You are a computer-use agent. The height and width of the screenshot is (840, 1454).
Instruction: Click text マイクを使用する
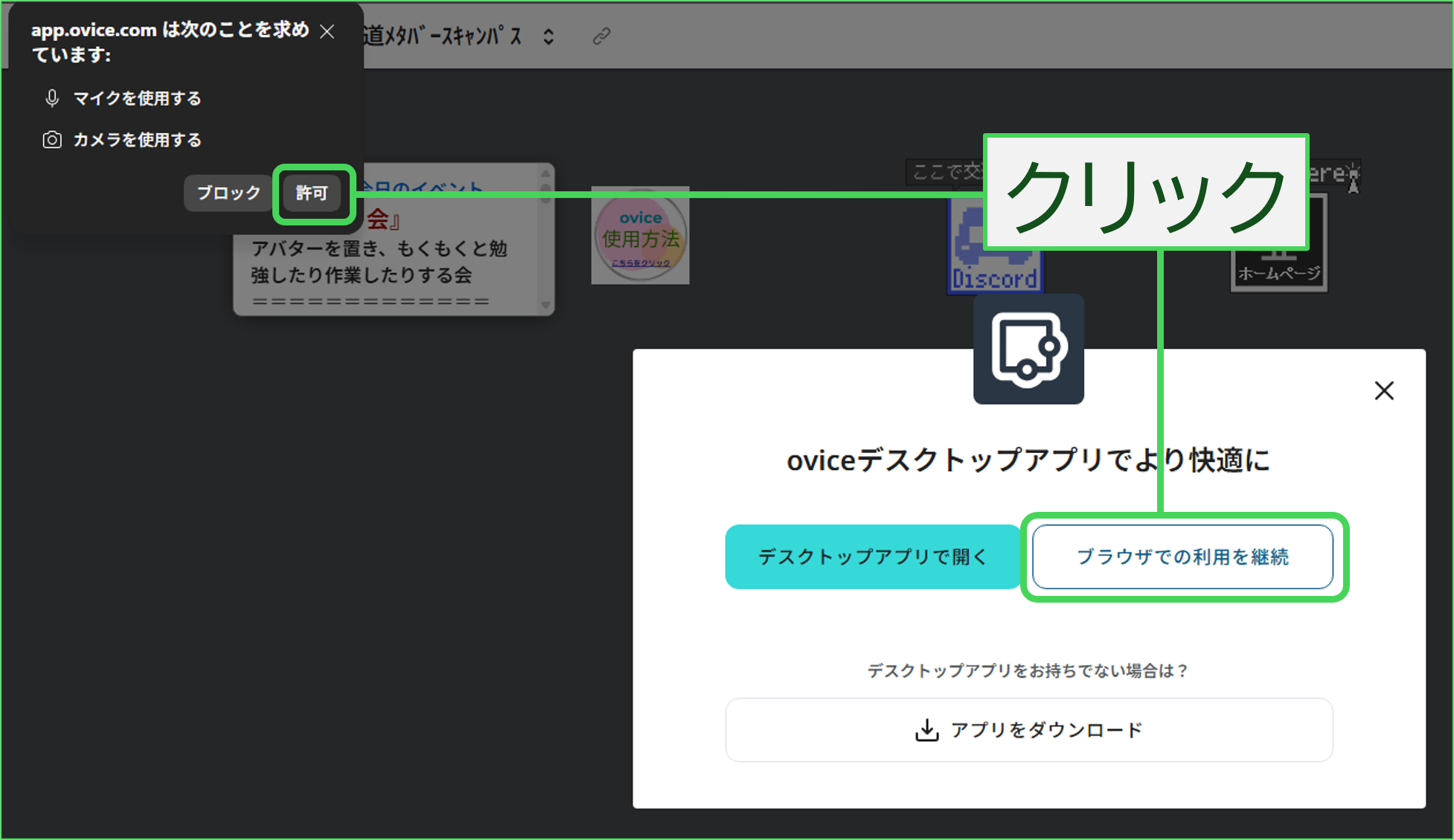coord(137,98)
